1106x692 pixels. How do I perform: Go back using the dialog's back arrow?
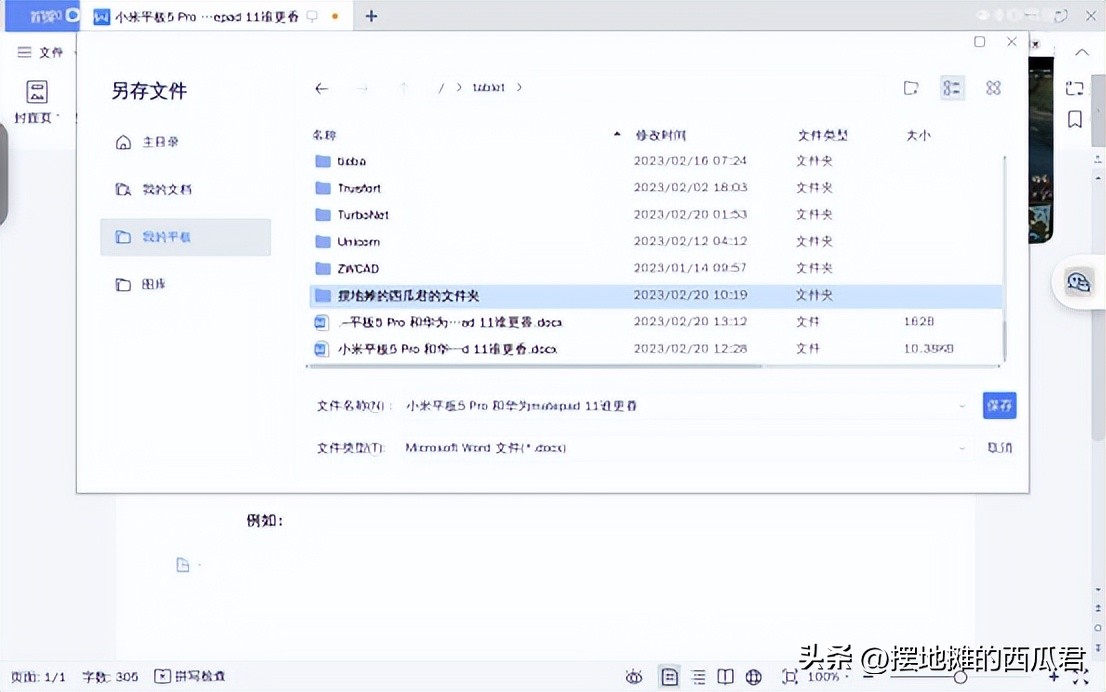(322, 88)
